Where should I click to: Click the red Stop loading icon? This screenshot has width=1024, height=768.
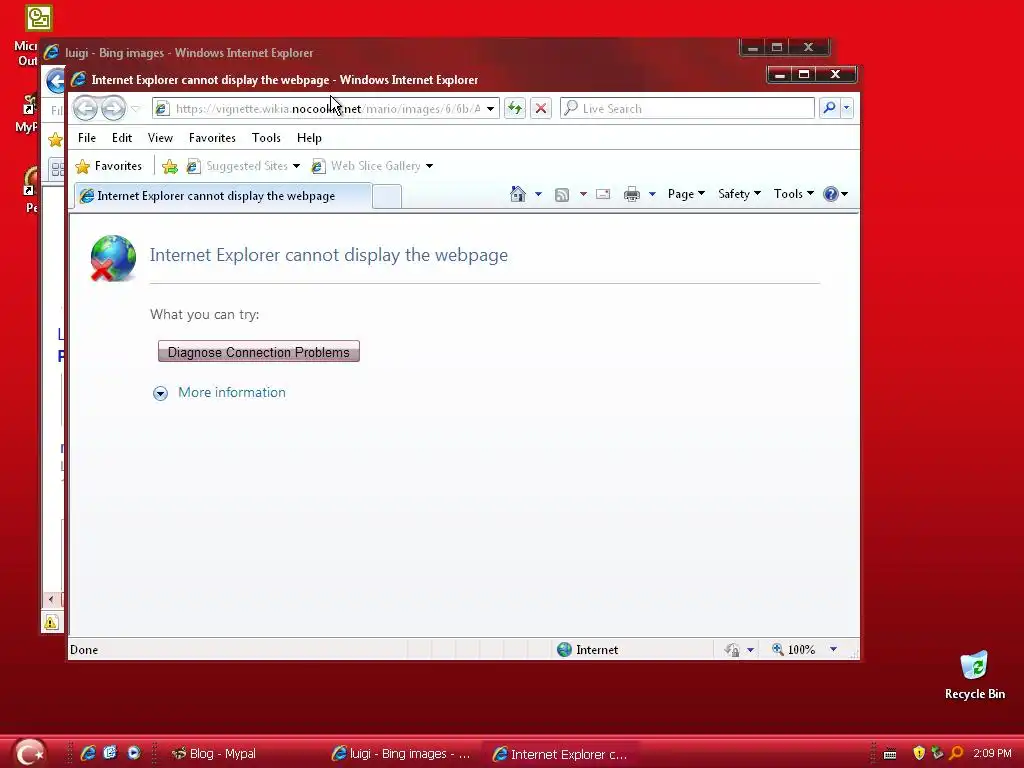point(541,108)
